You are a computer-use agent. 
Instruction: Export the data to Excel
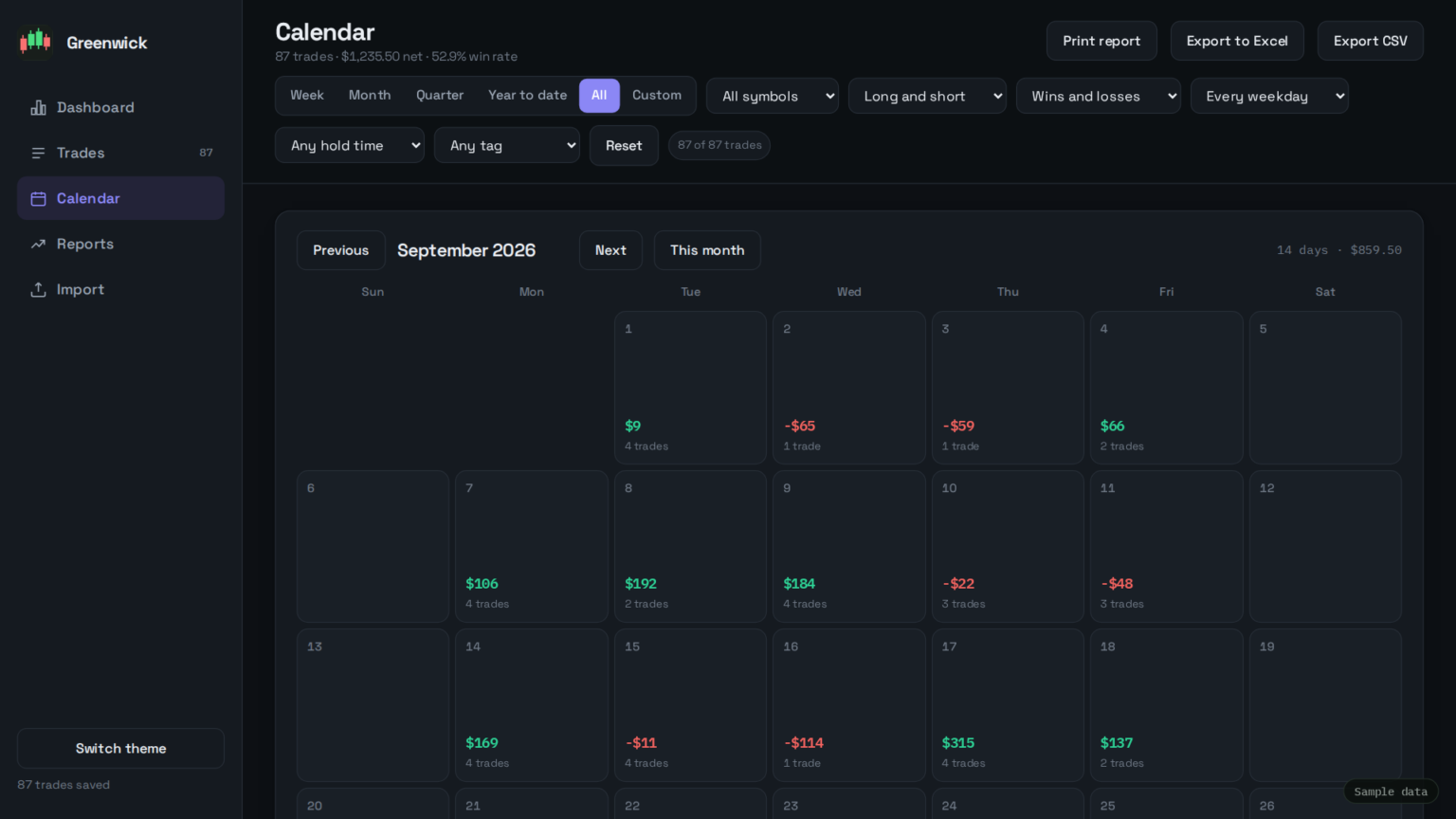click(x=1237, y=41)
